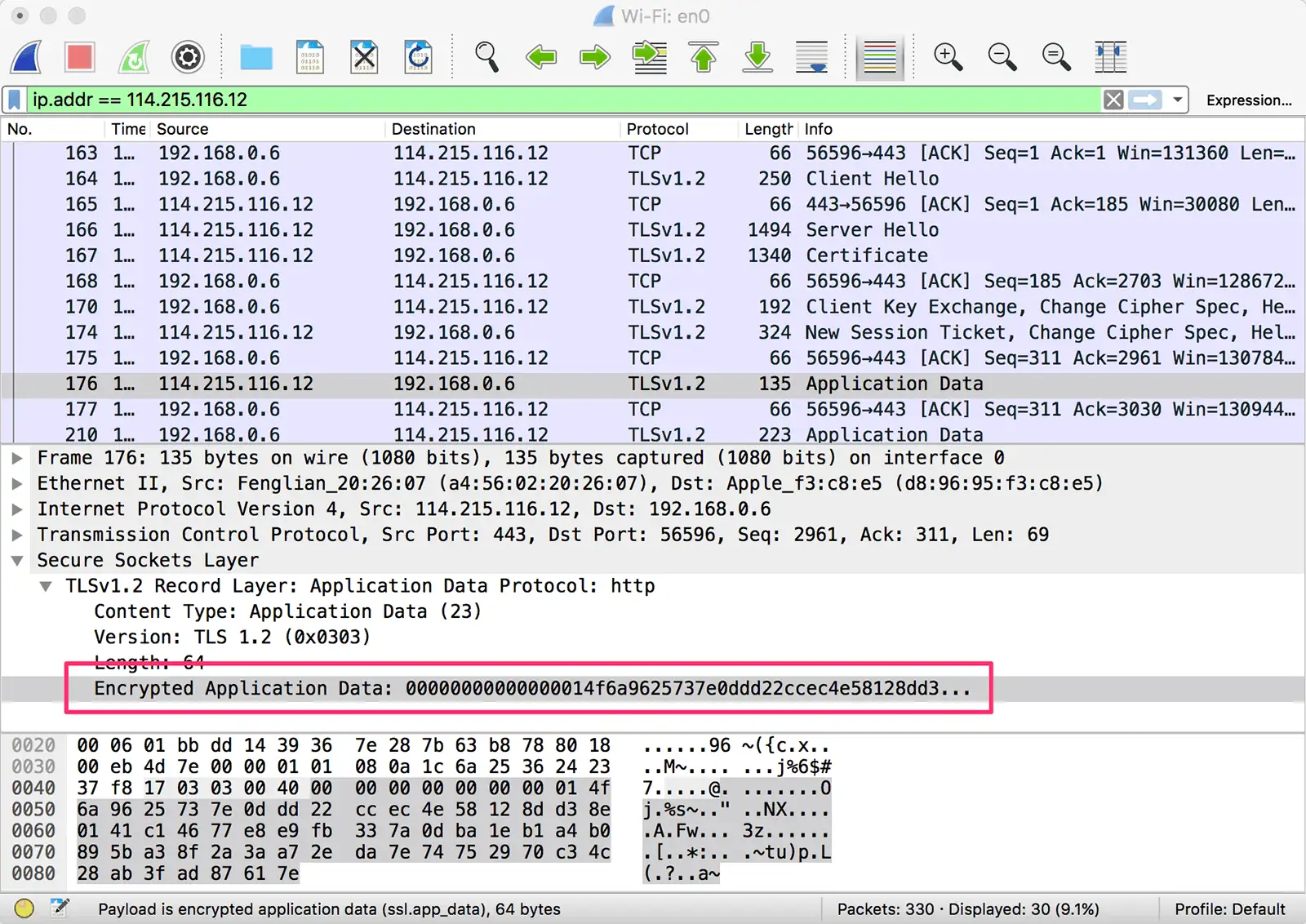This screenshot has width=1306, height=924.
Task: Reload this capture file
Action: [418, 57]
